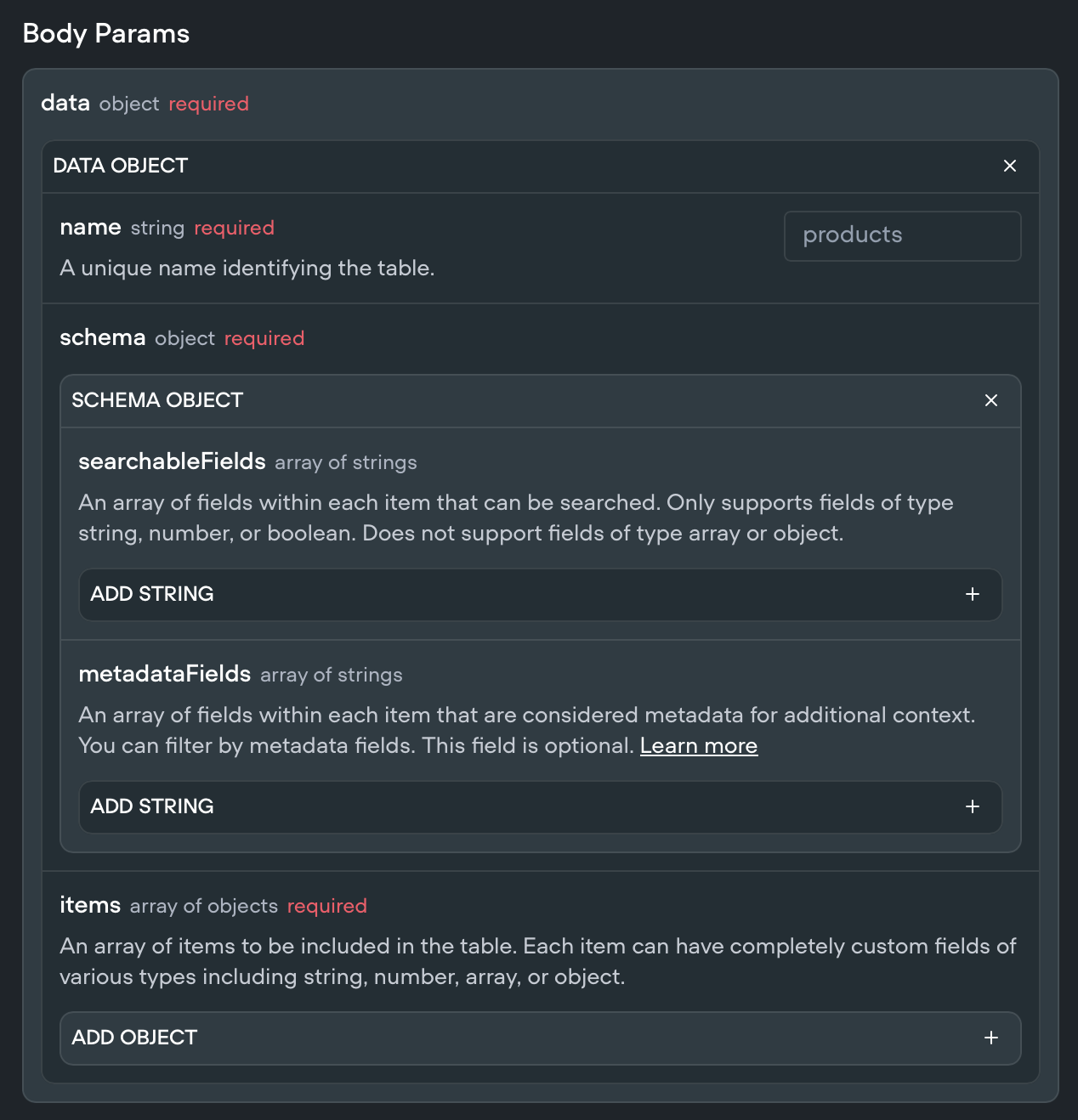Open the "Learn more" link
Screen dimensions: 1078x1120
(698, 745)
